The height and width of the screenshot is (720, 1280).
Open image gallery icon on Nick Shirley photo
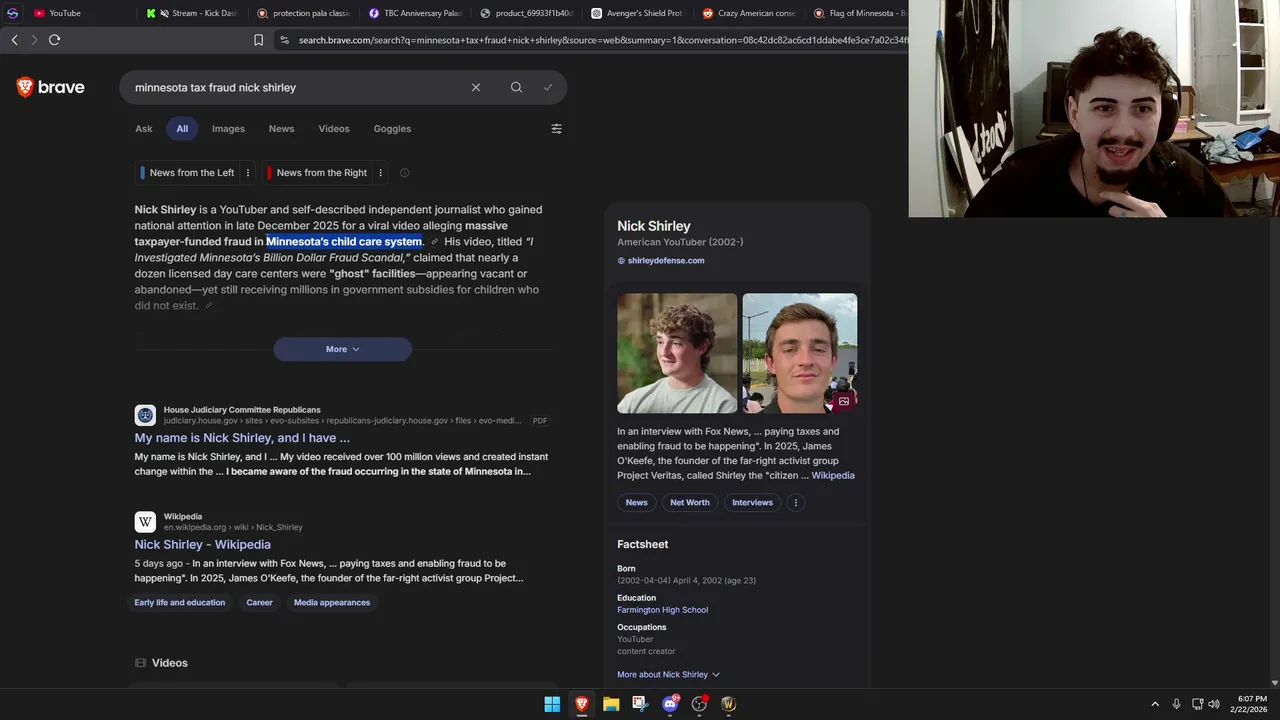(x=844, y=401)
